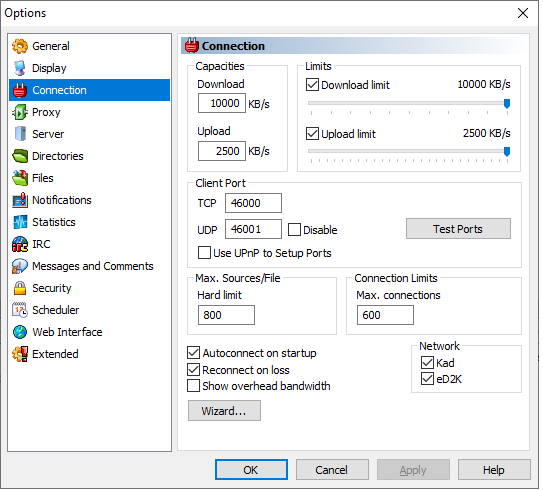Image resolution: width=543 pixels, height=491 pixels.
Task: Click the TCP port field
Action: click(254, 204)
